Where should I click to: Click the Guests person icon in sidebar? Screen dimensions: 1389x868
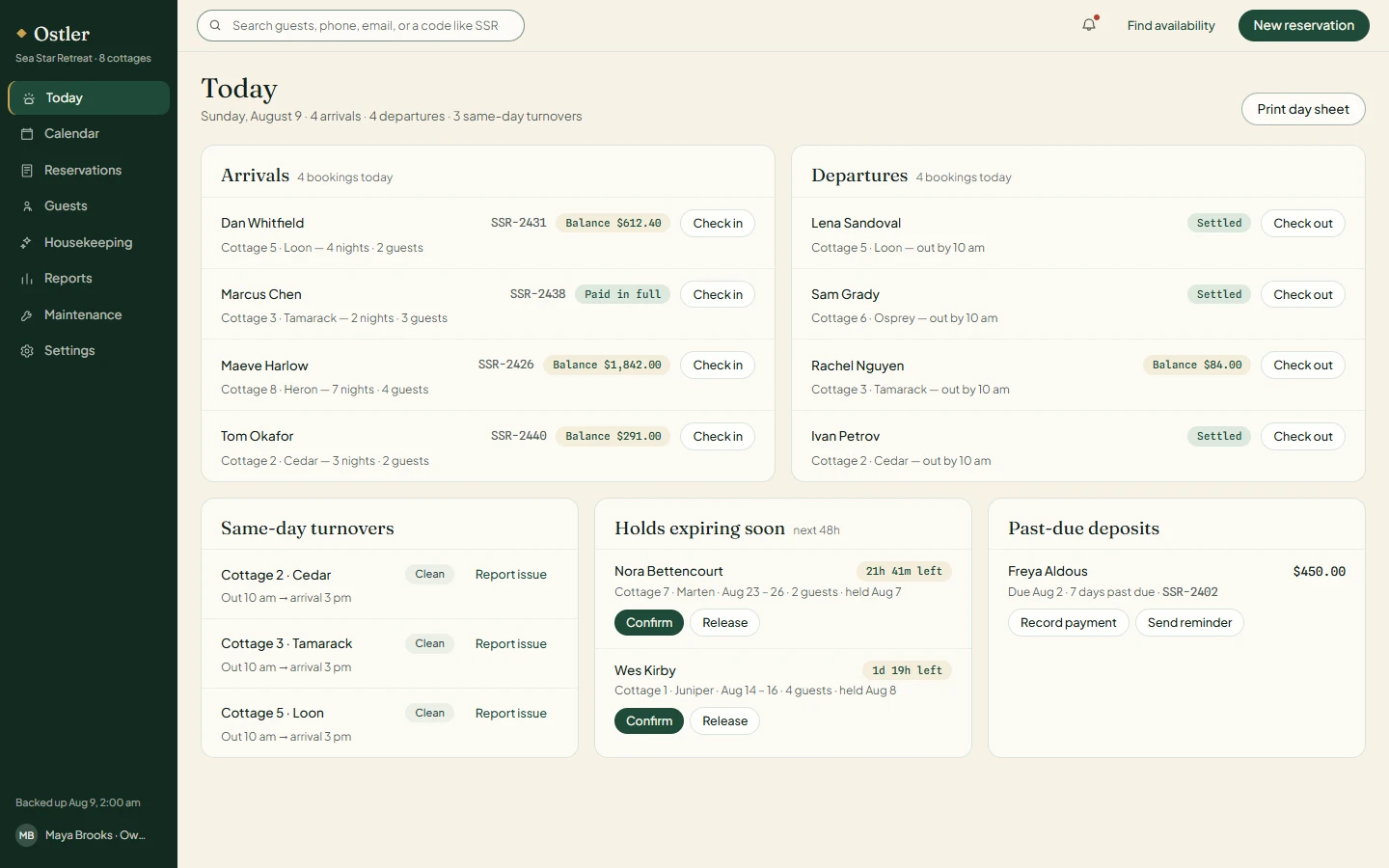(x=27, y=206)
